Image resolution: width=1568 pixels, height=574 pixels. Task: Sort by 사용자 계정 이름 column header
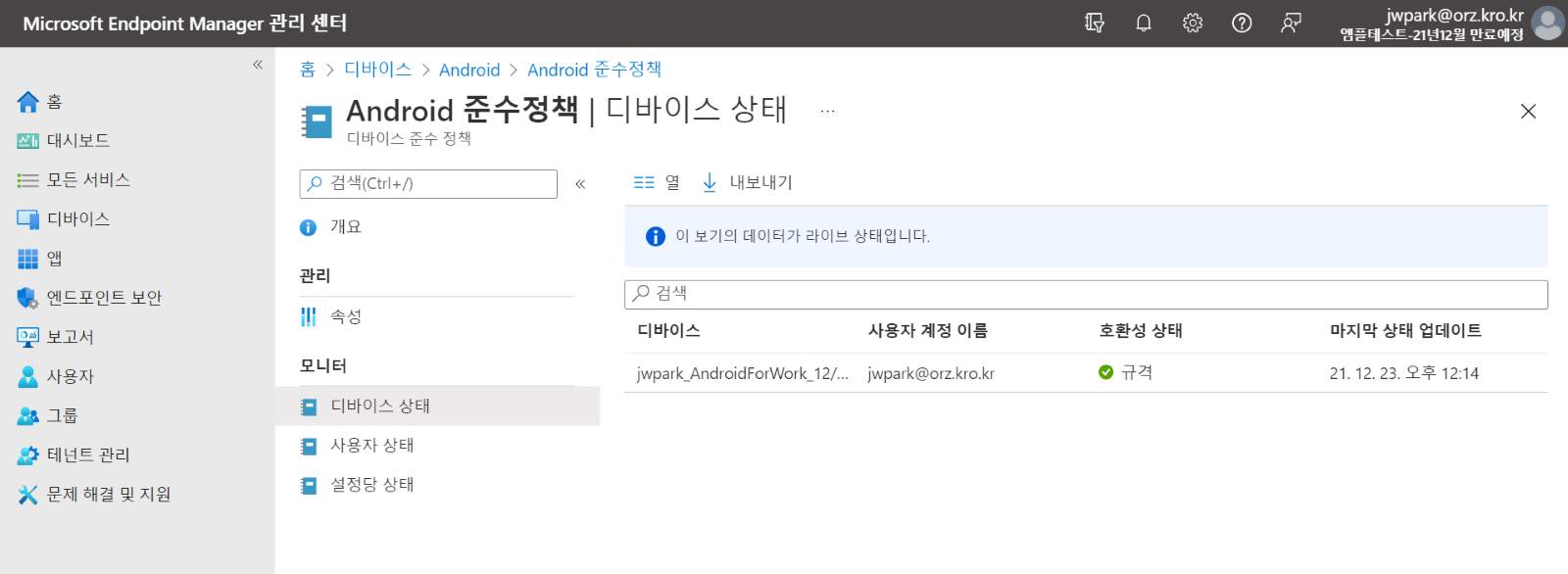click(x=927, y=331)
